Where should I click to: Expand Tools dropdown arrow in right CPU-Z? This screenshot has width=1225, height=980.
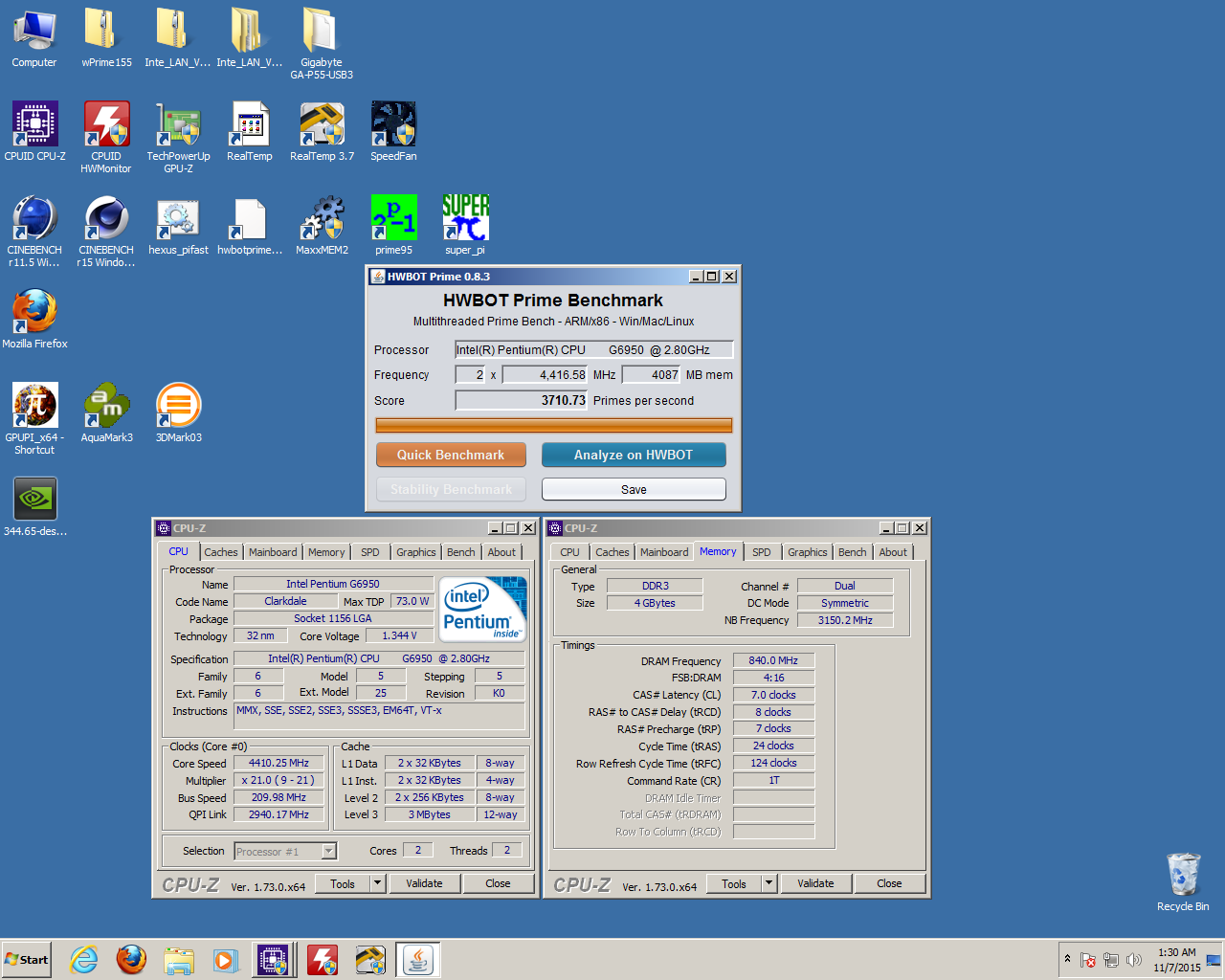768,883
